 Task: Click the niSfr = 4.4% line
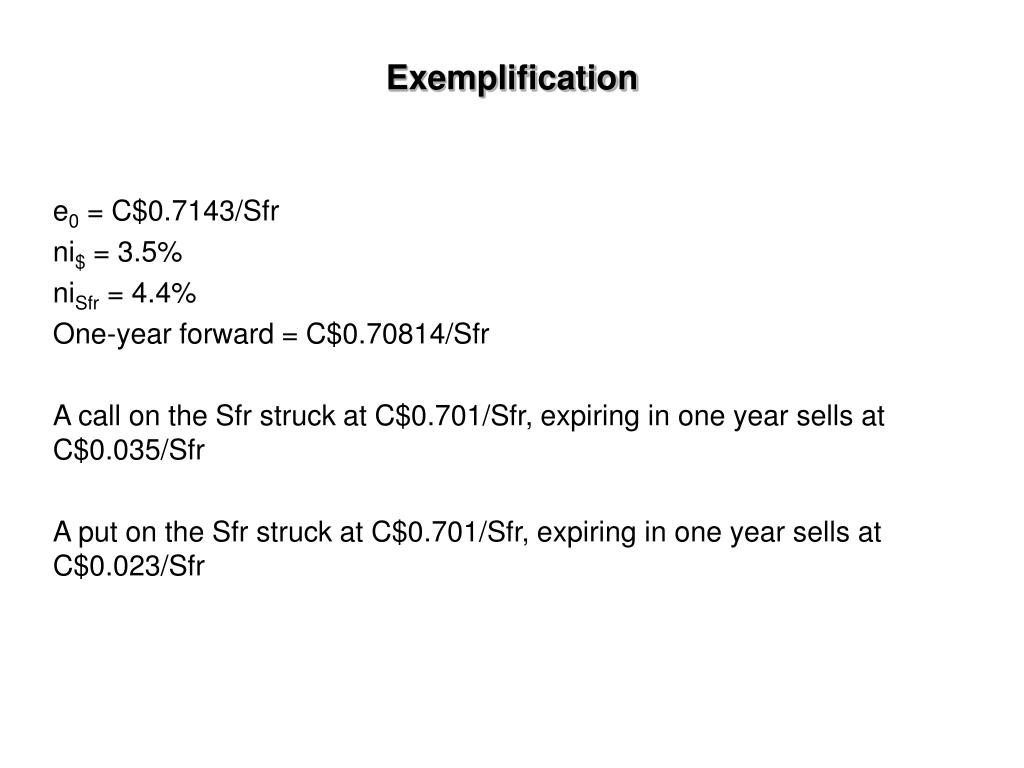[x=125, y=295]
